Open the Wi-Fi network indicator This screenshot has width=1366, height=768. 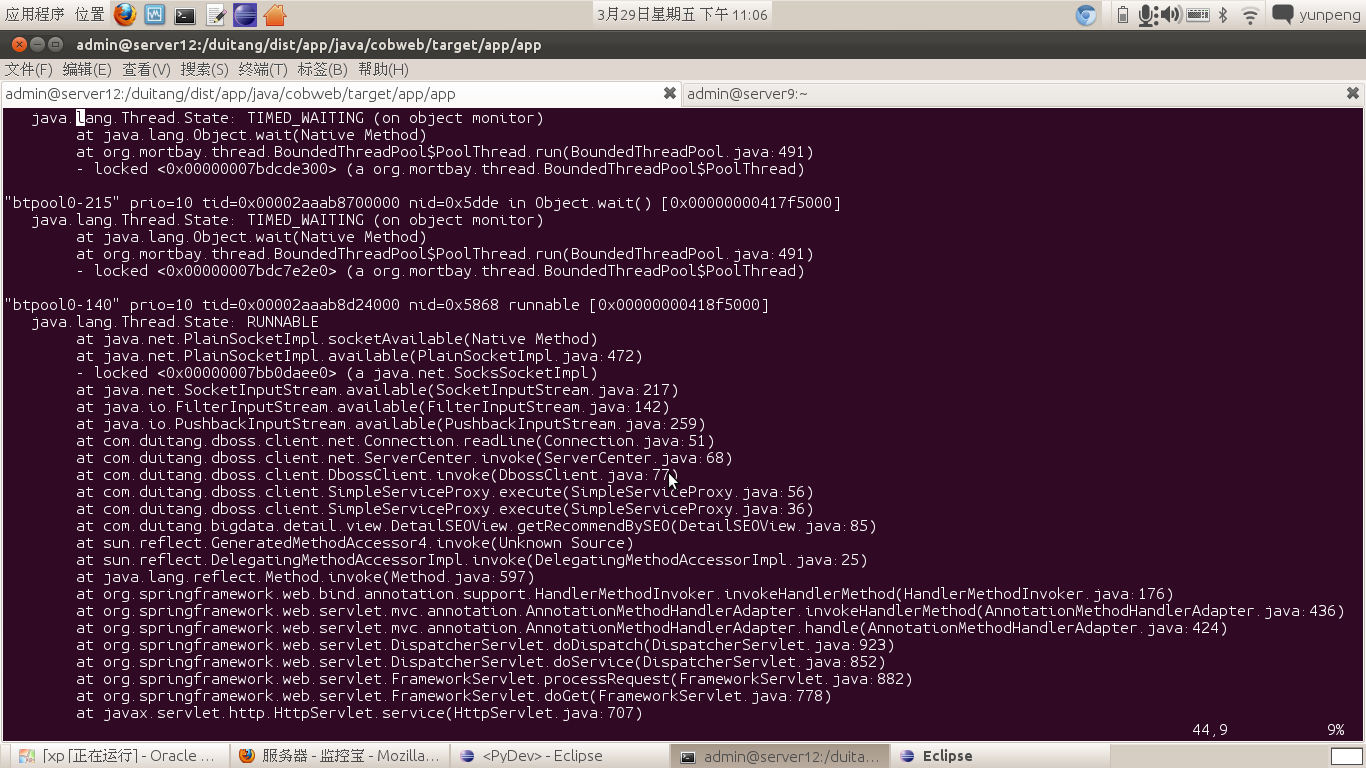(x=1250, y=14)
